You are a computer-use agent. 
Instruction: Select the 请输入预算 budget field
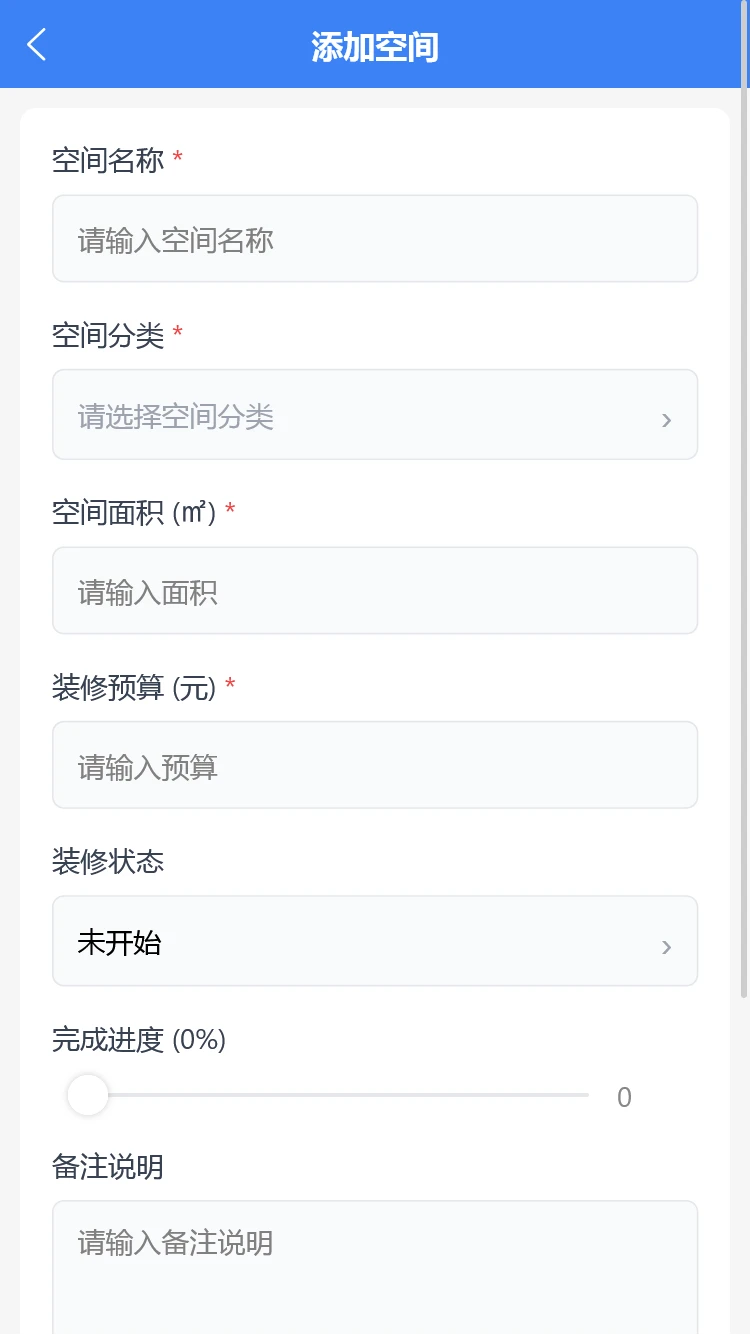click(x=375, y=764)
